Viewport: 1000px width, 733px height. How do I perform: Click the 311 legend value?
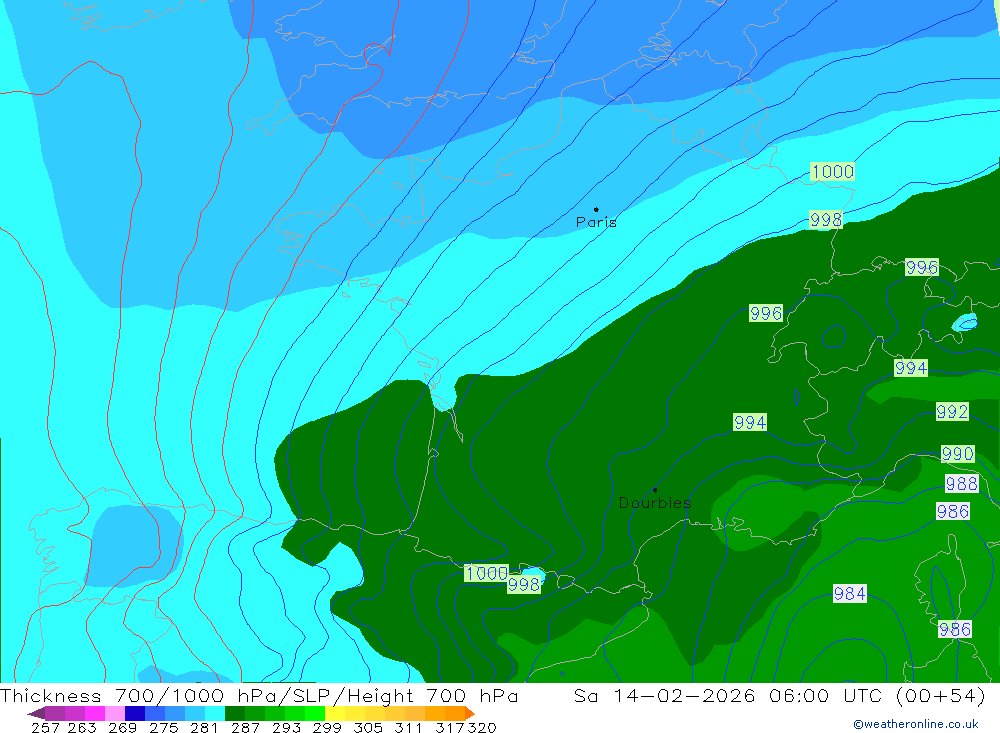coord(408,727)
